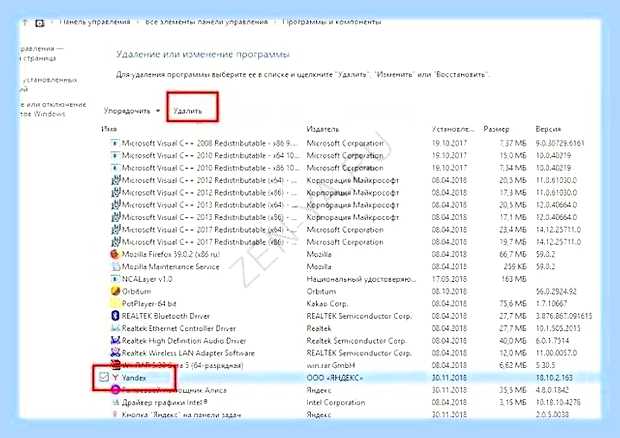Click Mozilla Firefox 59.0.2 program icon
Screen dimensions: 620x438
(x=115, y=254)
